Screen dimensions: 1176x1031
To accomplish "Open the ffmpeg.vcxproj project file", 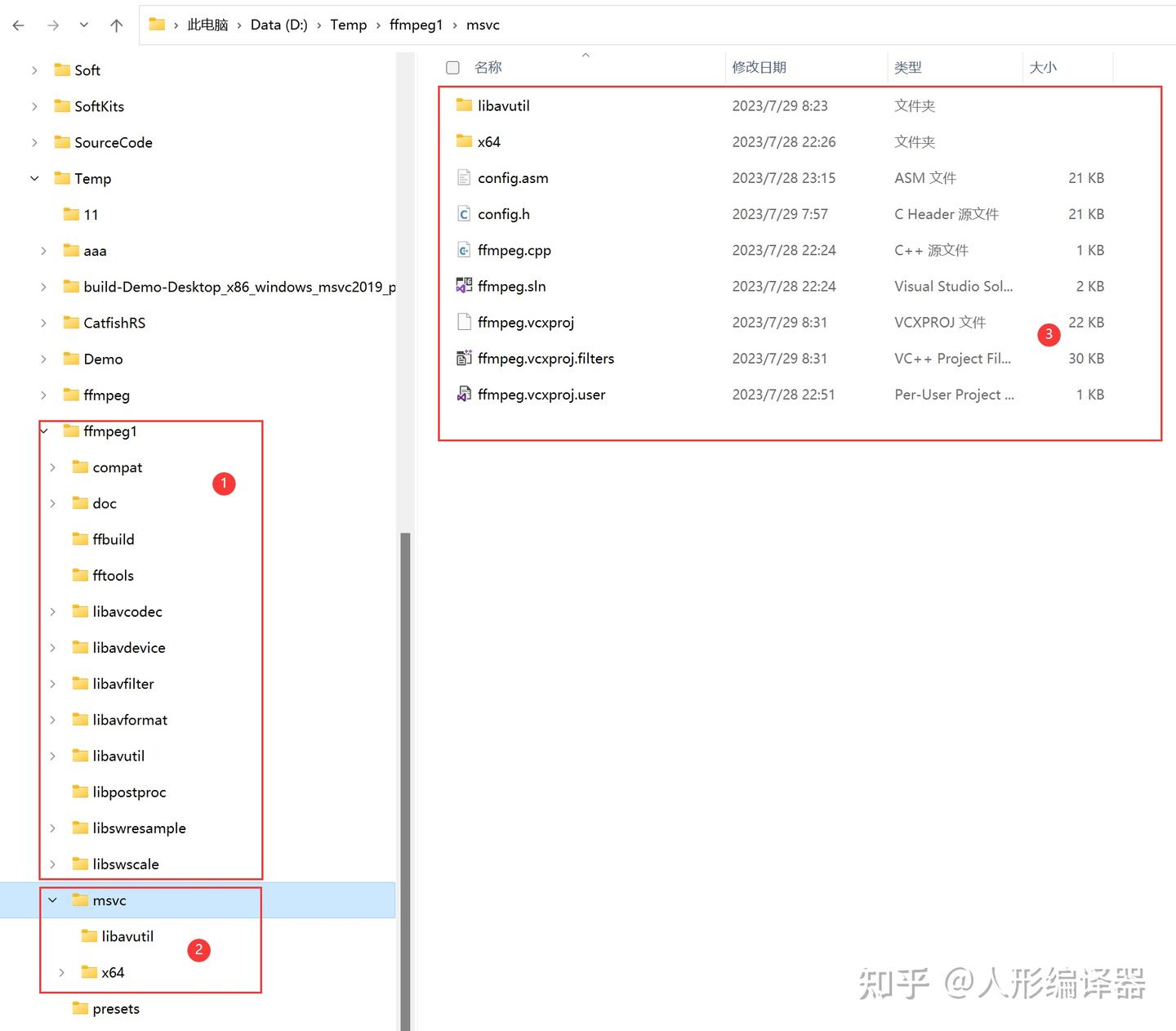I will [x=525, y=322].
